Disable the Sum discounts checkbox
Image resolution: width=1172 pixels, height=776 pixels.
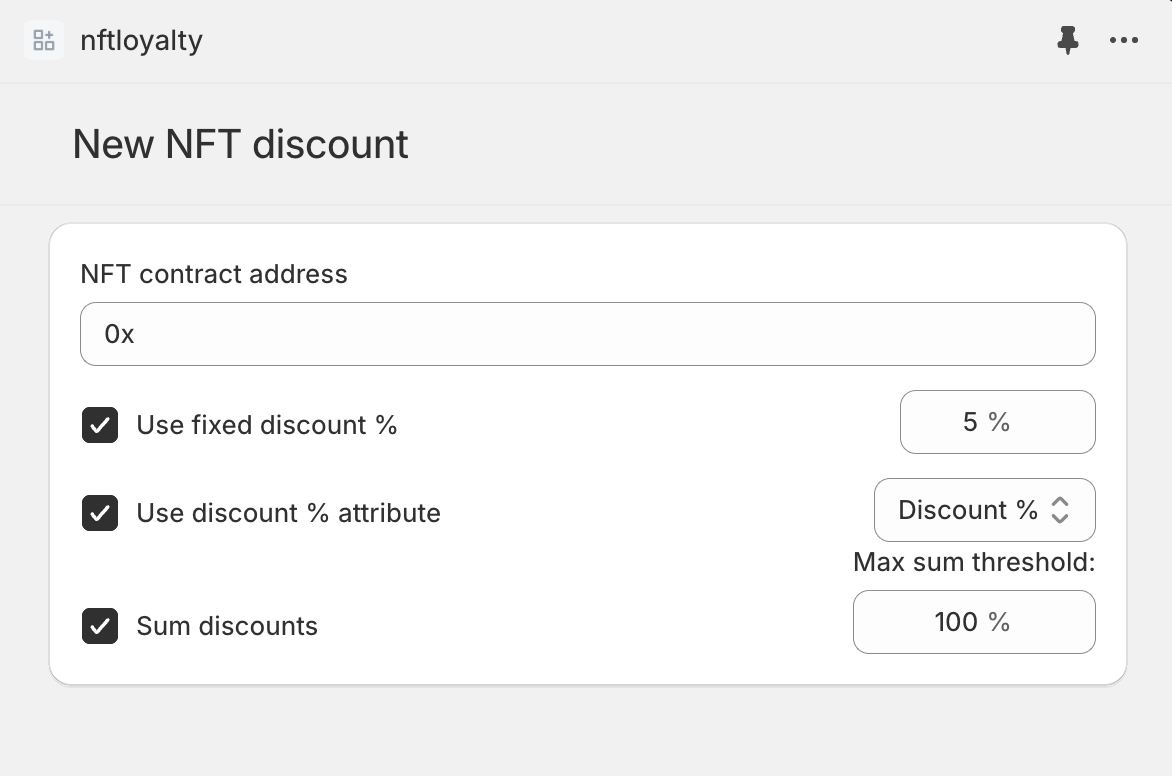(x=100, y=626)
